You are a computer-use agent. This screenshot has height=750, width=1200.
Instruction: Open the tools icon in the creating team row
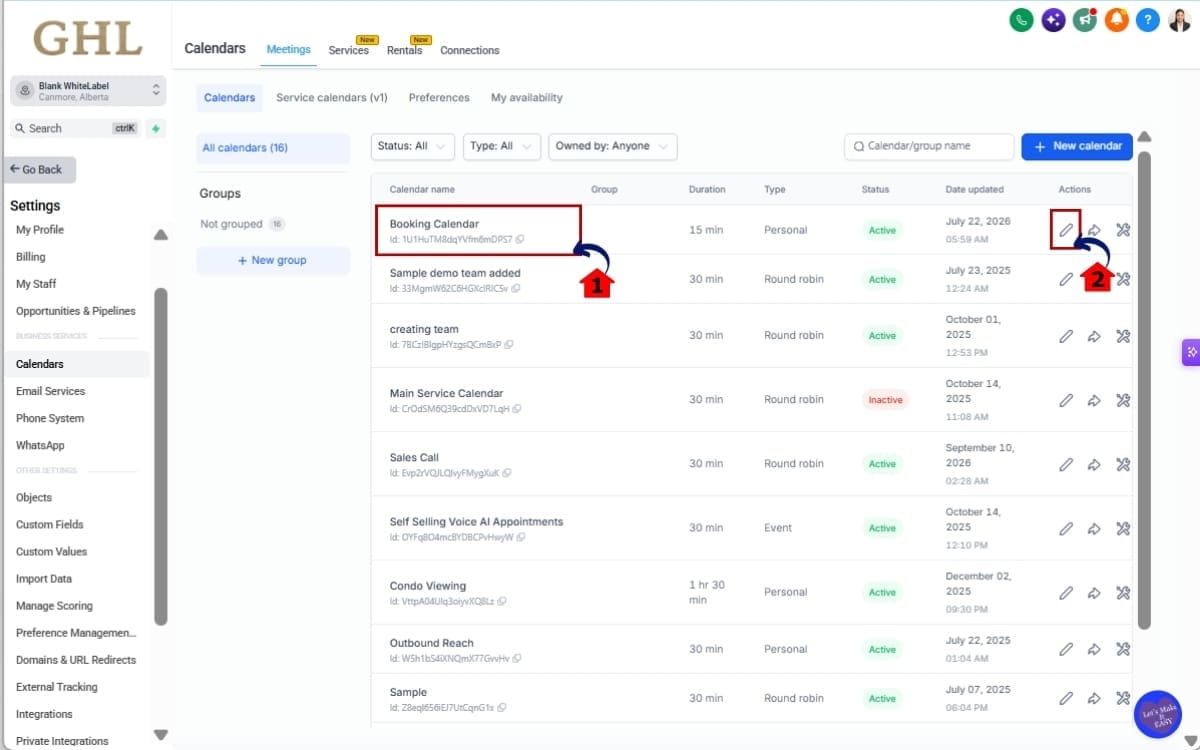1122,336
